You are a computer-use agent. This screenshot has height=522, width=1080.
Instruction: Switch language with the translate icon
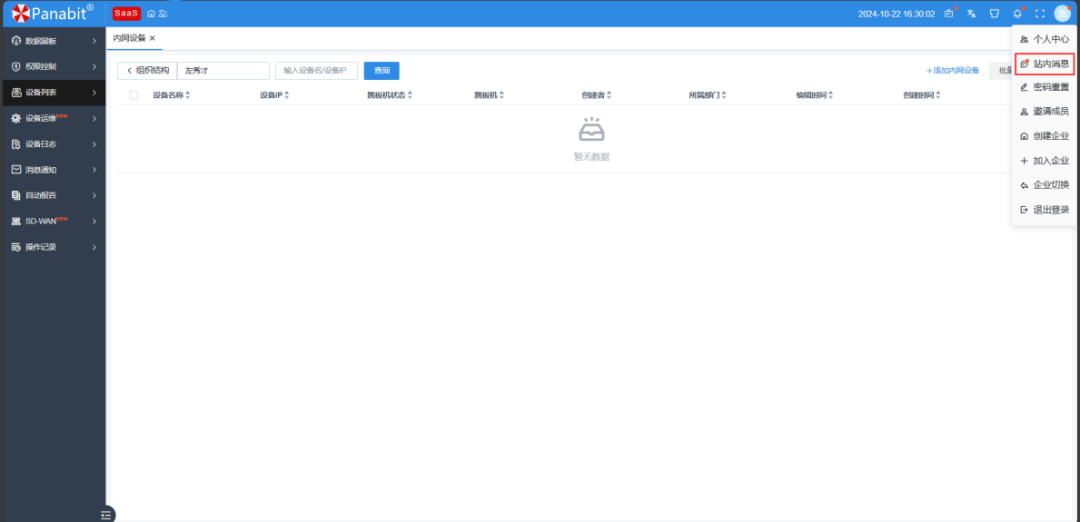click(x=971, y=14)
